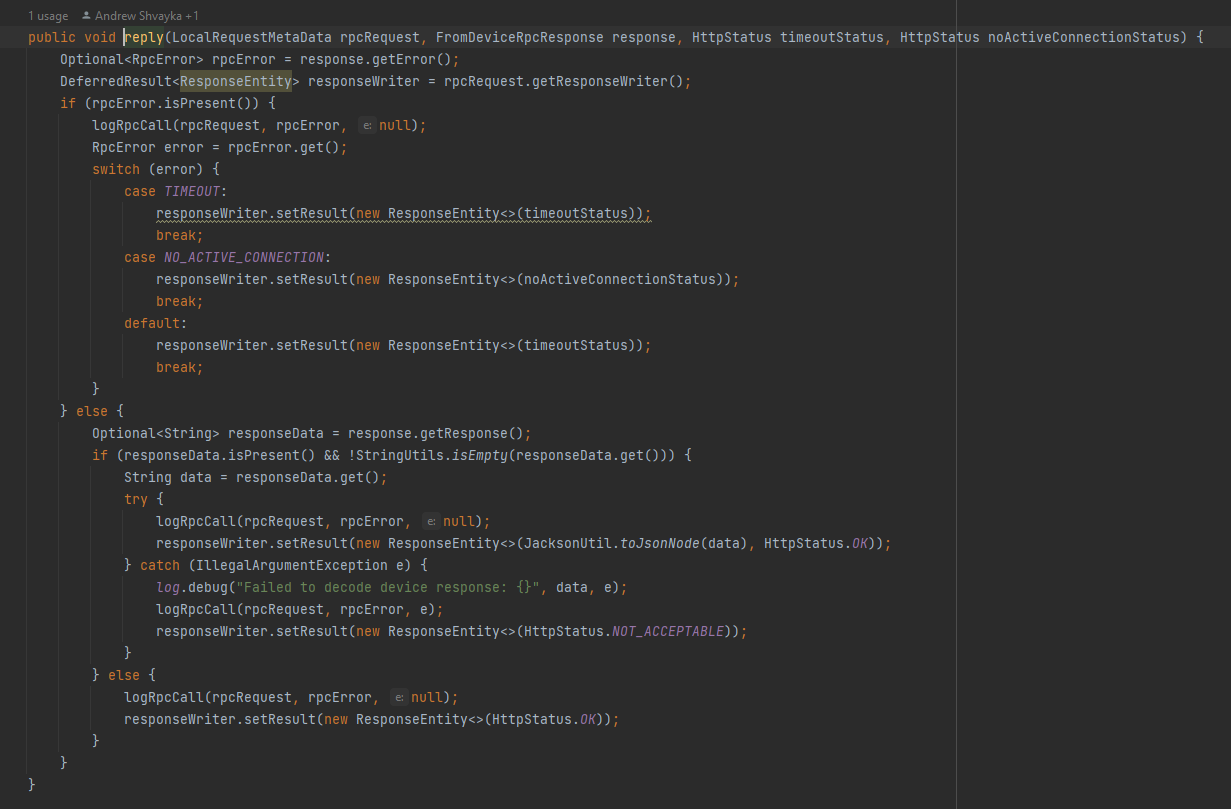Click the 'toJsonNode' method call
The image size is (1231, 809).
(x=660, y=543)
